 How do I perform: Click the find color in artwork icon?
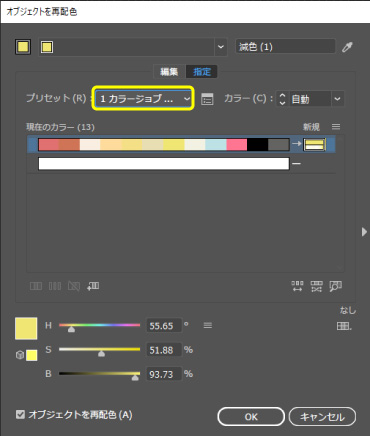tap(336, 286)
